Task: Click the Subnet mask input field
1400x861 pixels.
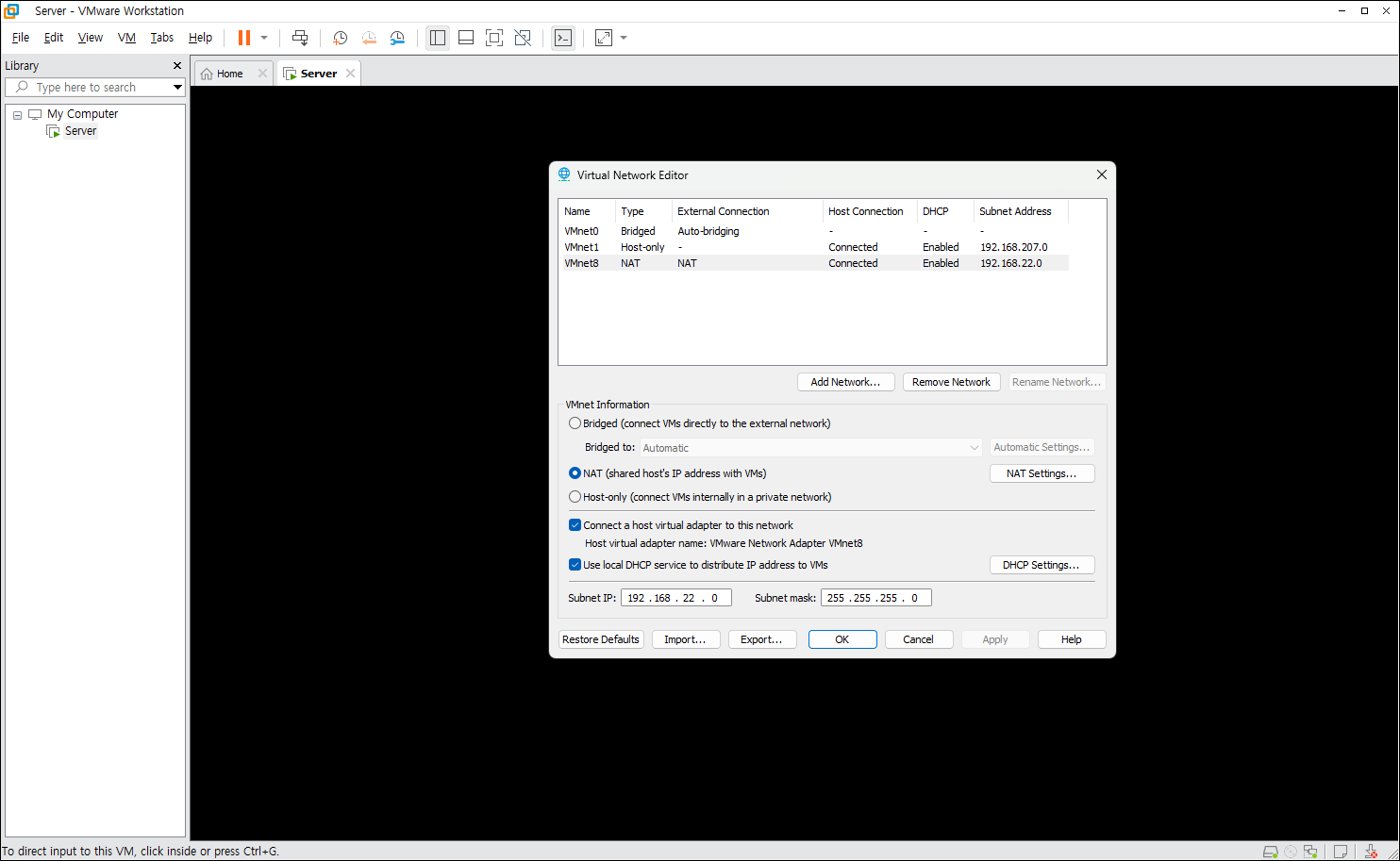Action: point(876,598)
